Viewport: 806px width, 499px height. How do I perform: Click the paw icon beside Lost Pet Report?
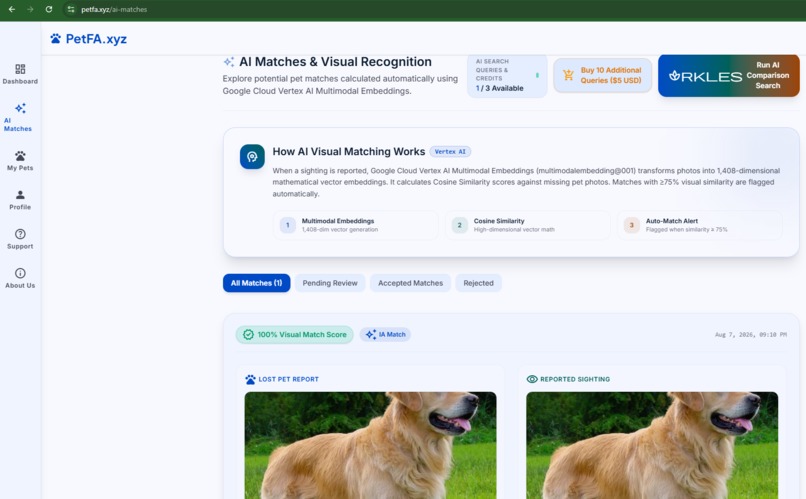point(250,379)
